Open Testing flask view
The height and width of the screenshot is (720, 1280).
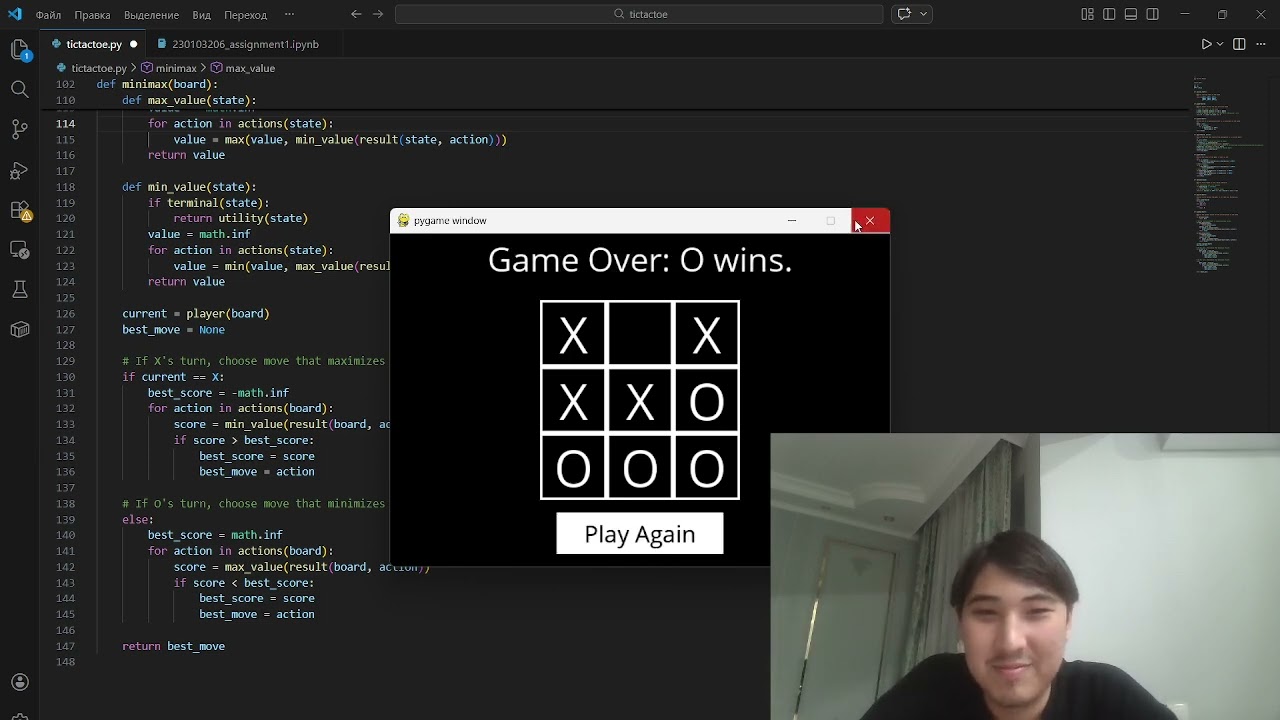[19, 290]
